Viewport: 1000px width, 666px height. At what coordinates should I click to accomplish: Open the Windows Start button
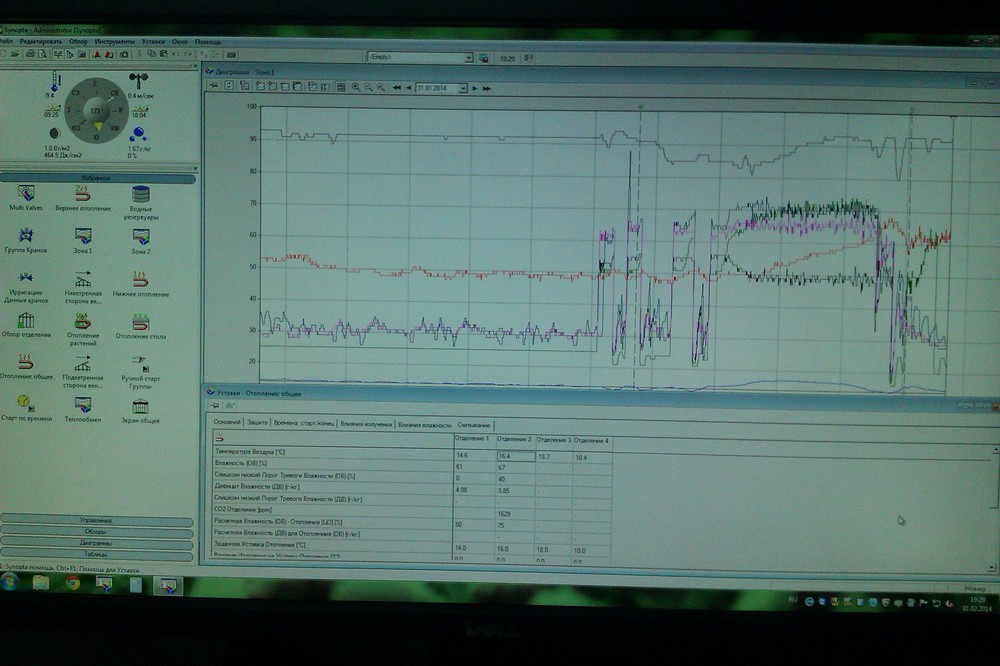8,582
